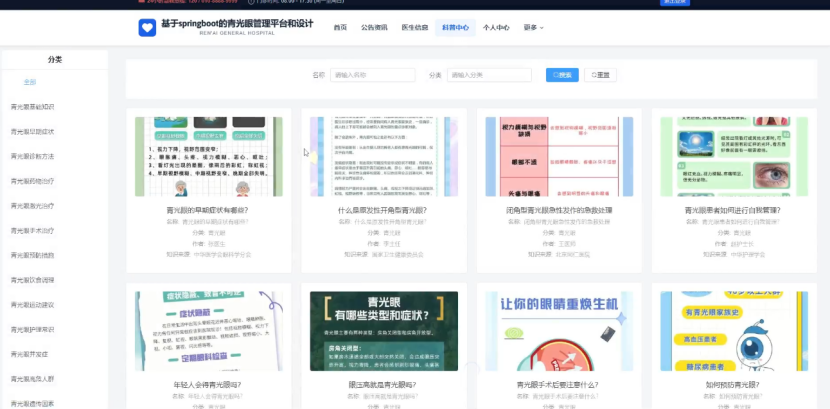This screenshot has width=830, height=409.
Task: Select 青光眼遗传因素 category
Action: click(32, 404)
